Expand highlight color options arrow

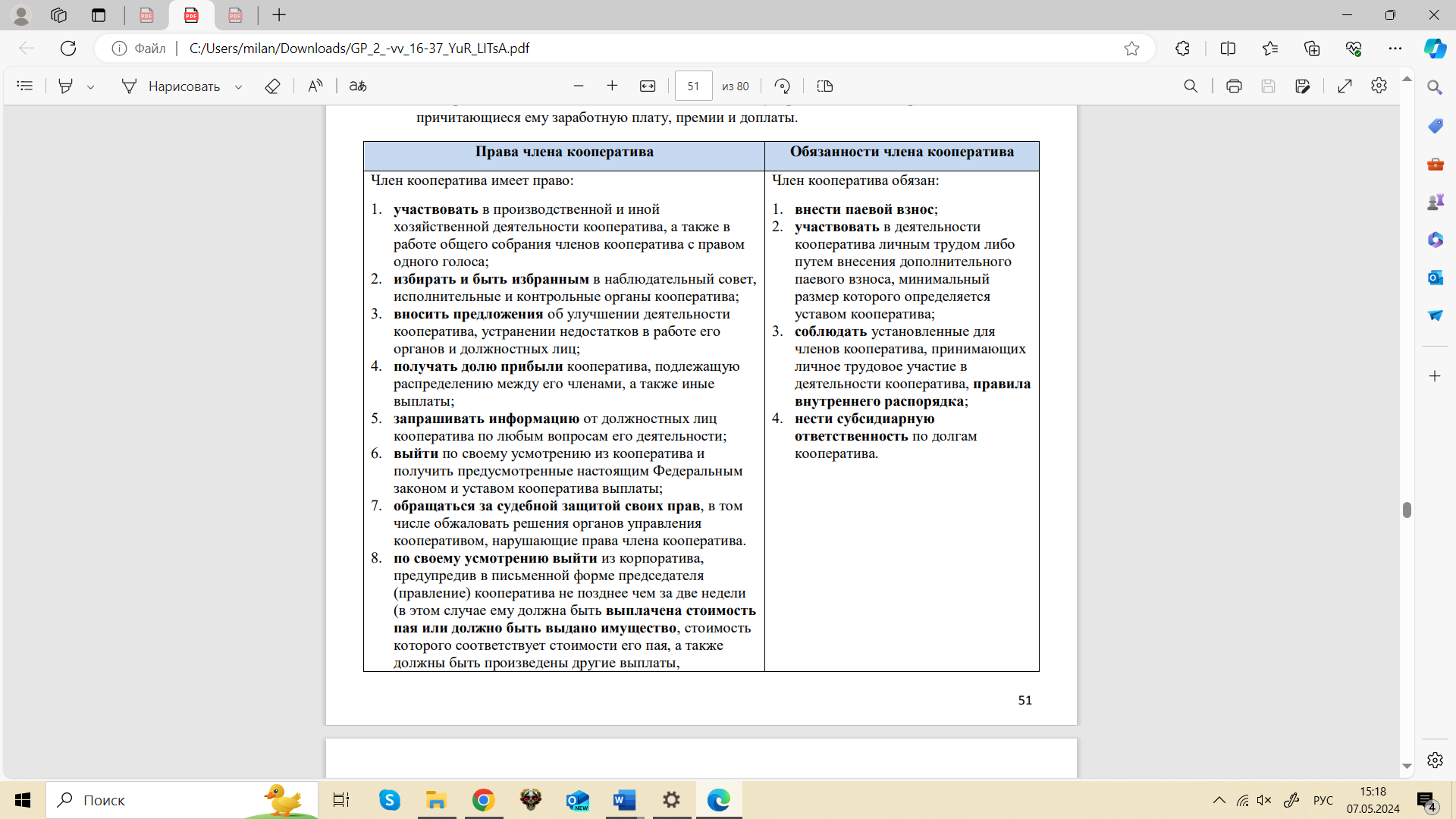click(x=90, y=86)
